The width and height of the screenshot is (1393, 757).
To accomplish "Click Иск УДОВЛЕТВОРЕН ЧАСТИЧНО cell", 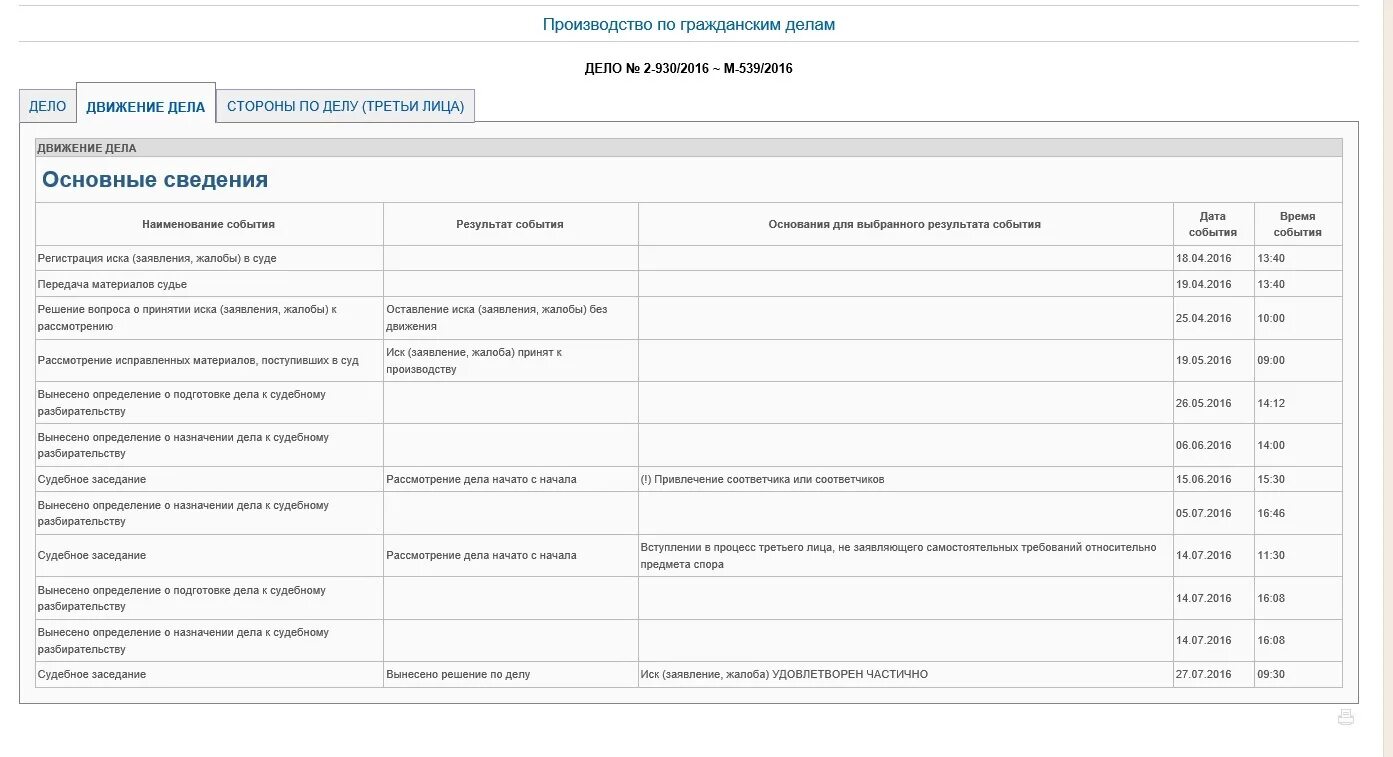I will 905,674.
